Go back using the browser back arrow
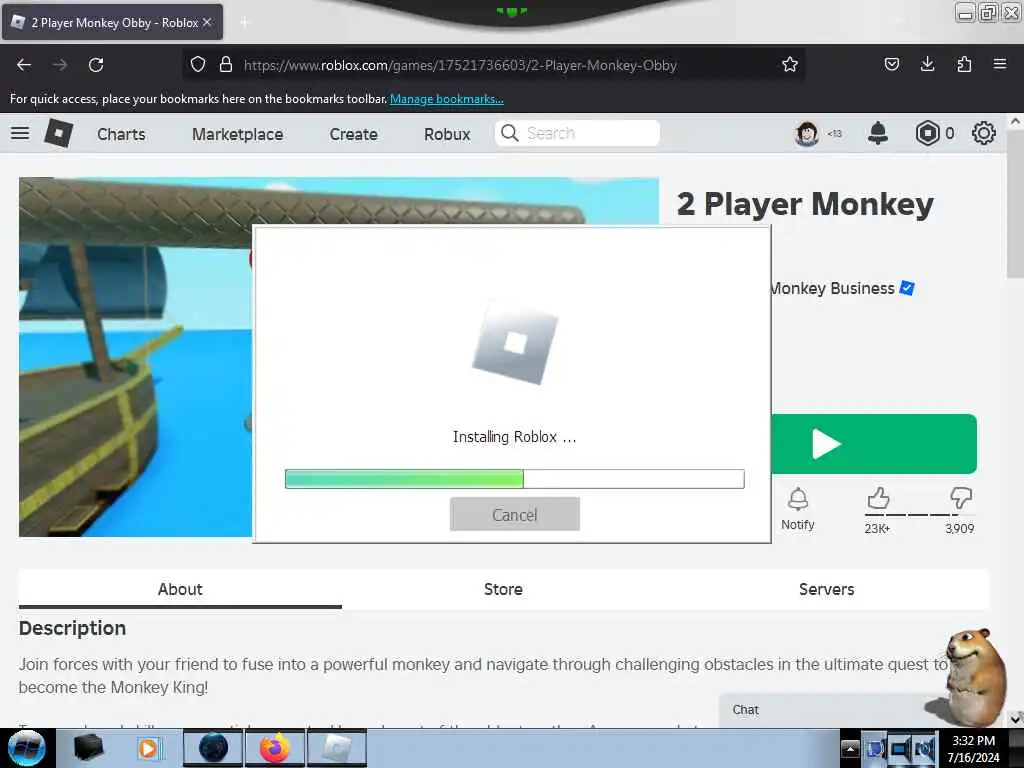 pos(24,65)
